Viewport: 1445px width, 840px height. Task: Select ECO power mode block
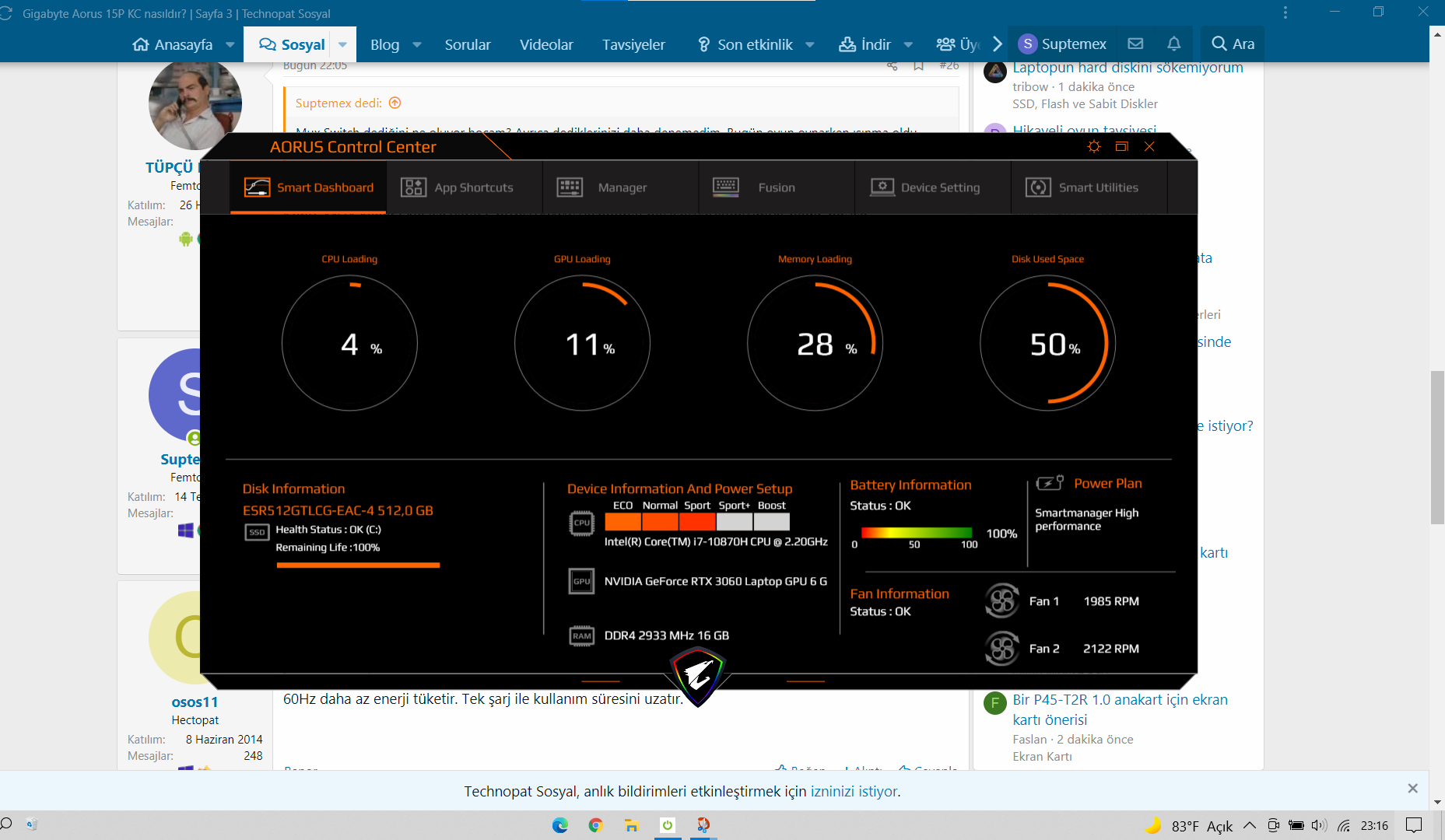[623, 522]
